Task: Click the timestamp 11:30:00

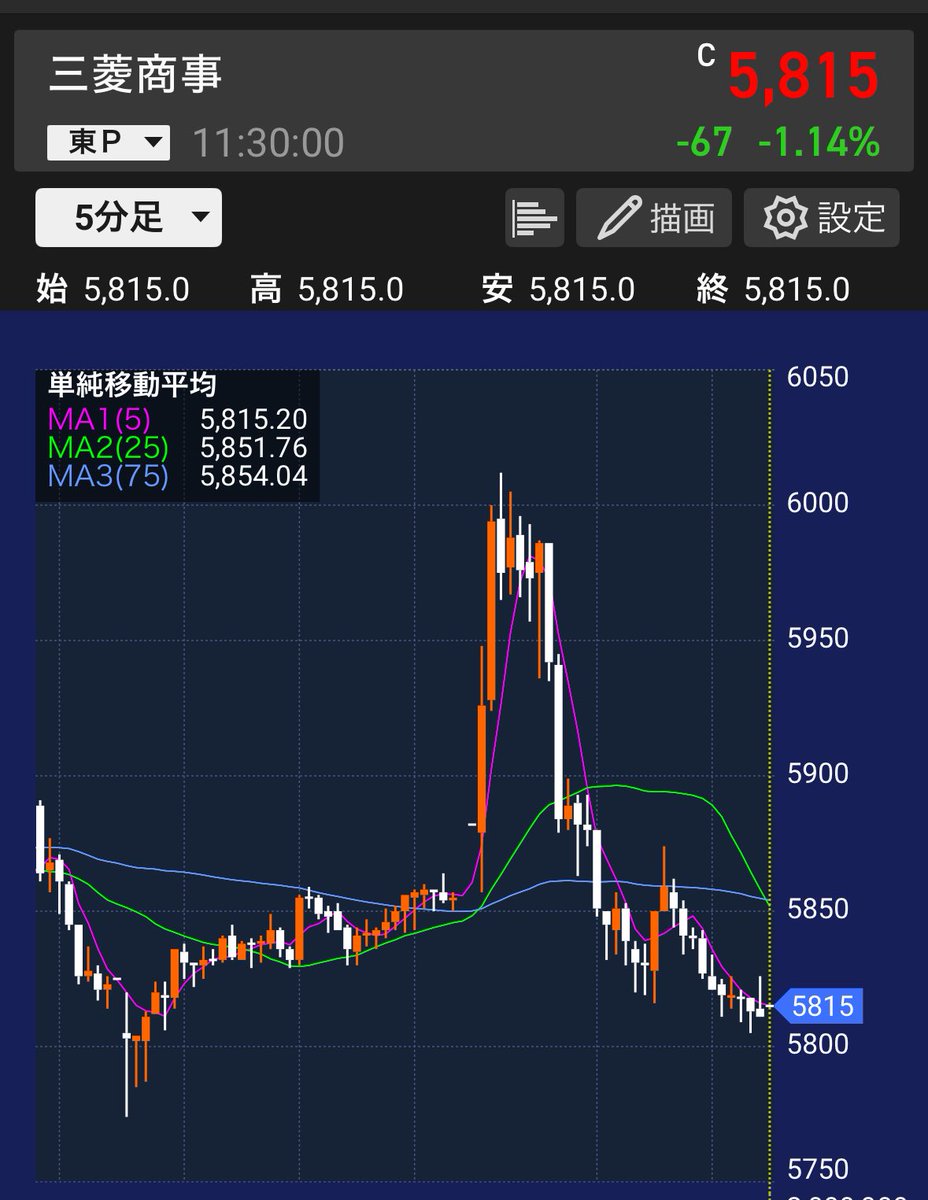Action: coord(268,143)
